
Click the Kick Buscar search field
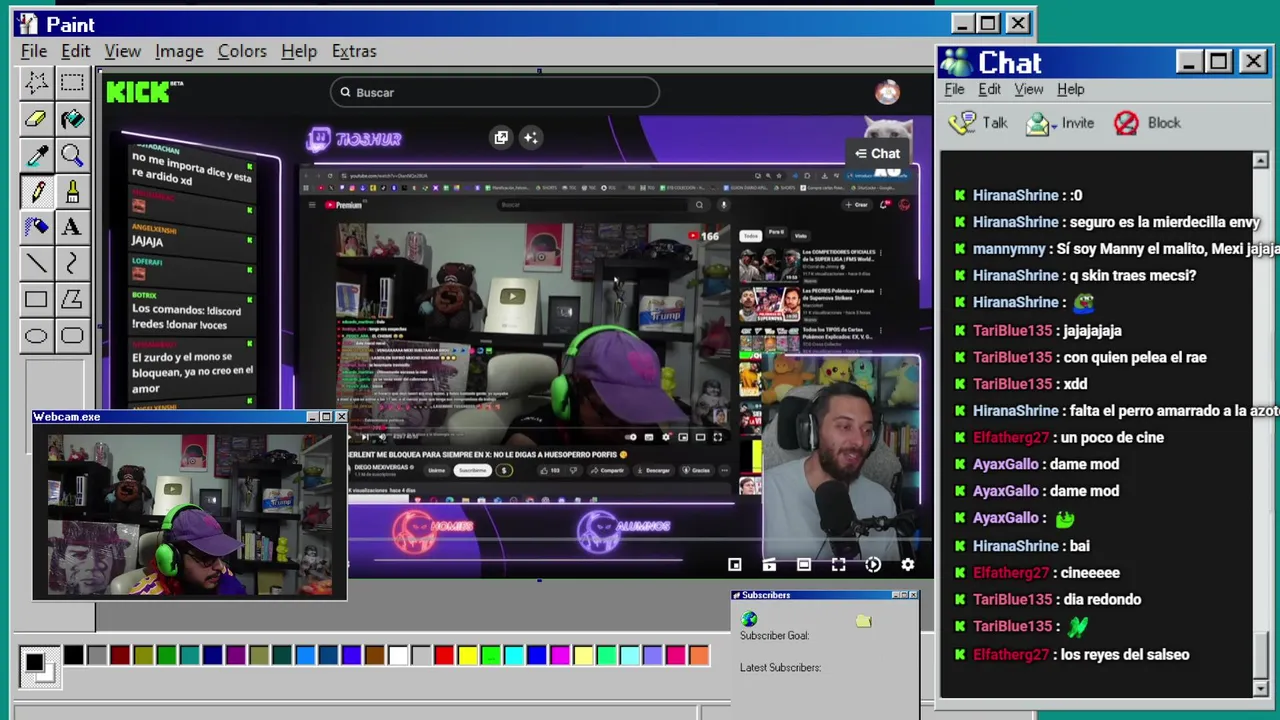(x=494, y=92)
